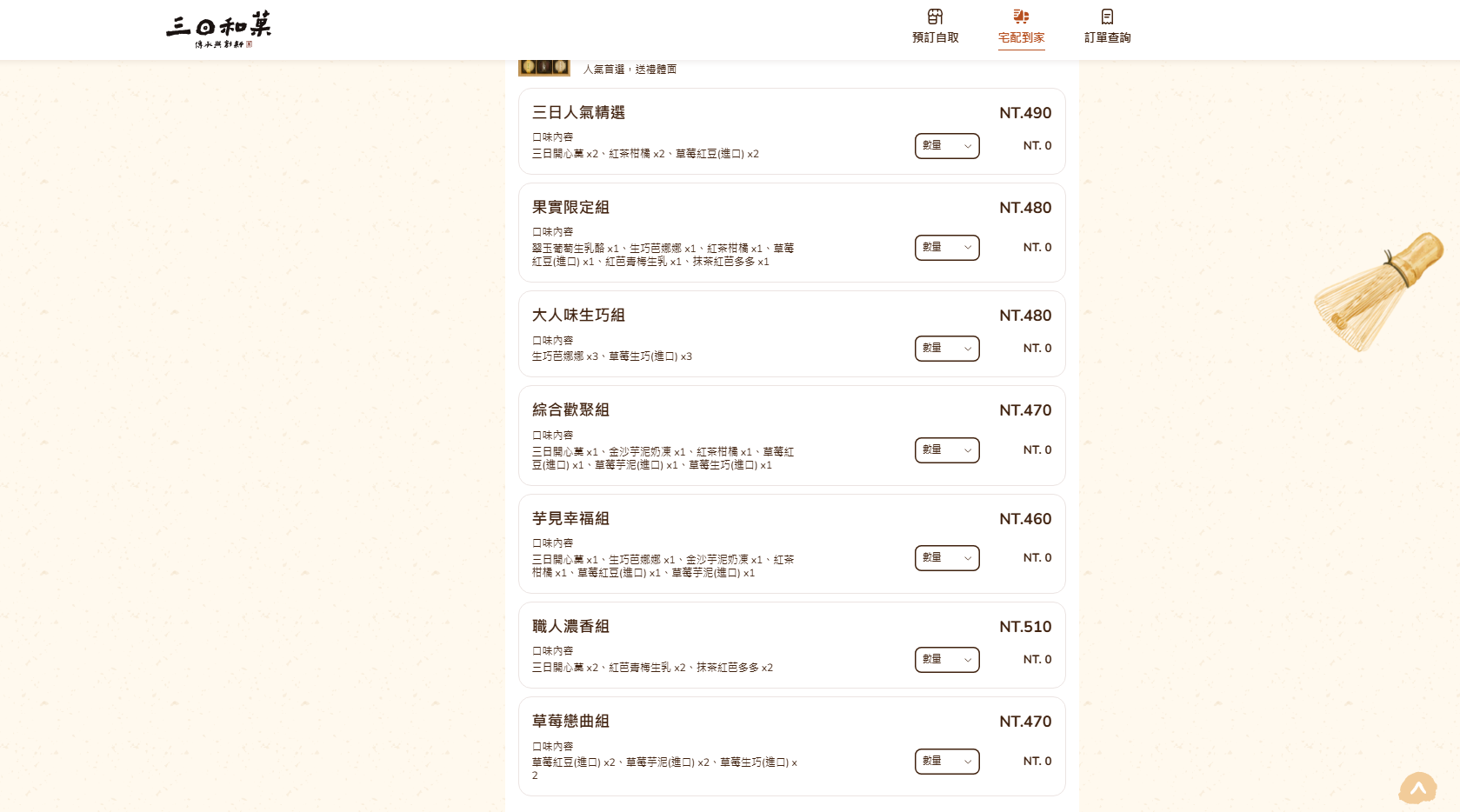1460x812 pixels.
Task: Expand quantity dropdown for 果實限定組
Action: 947,248
